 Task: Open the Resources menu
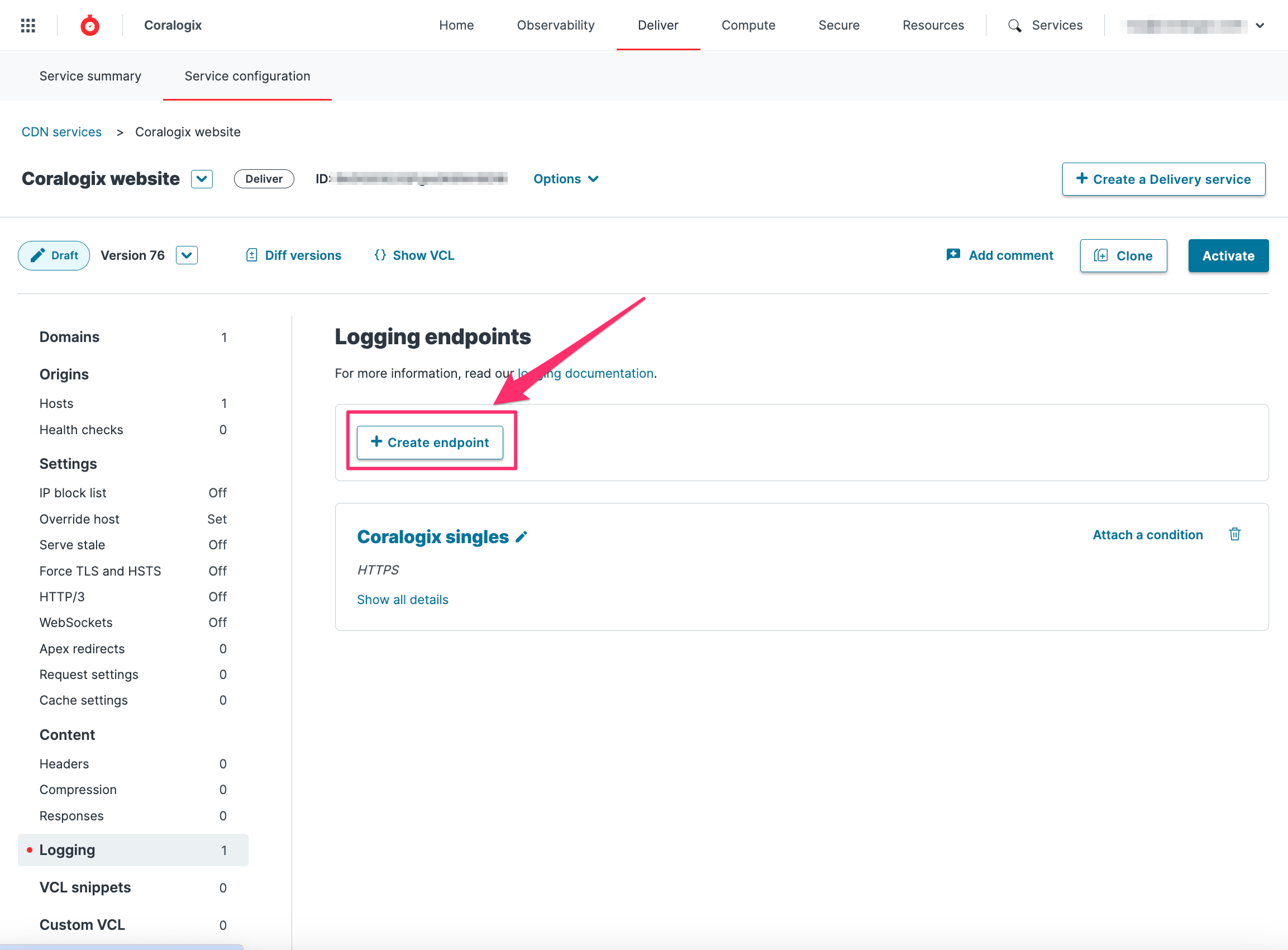pos(933,25)
